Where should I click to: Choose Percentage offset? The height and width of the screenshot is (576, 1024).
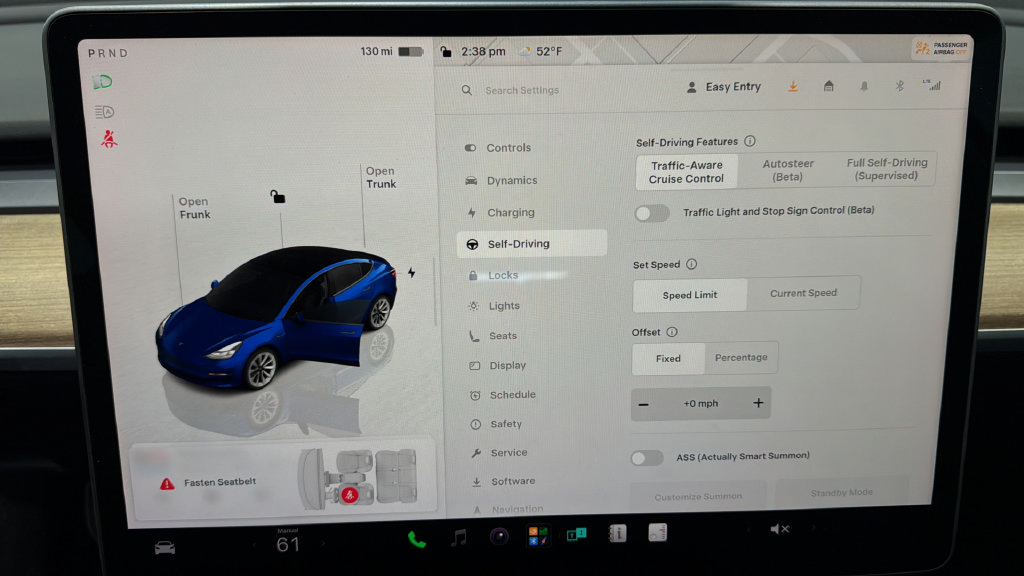[741, 357]
